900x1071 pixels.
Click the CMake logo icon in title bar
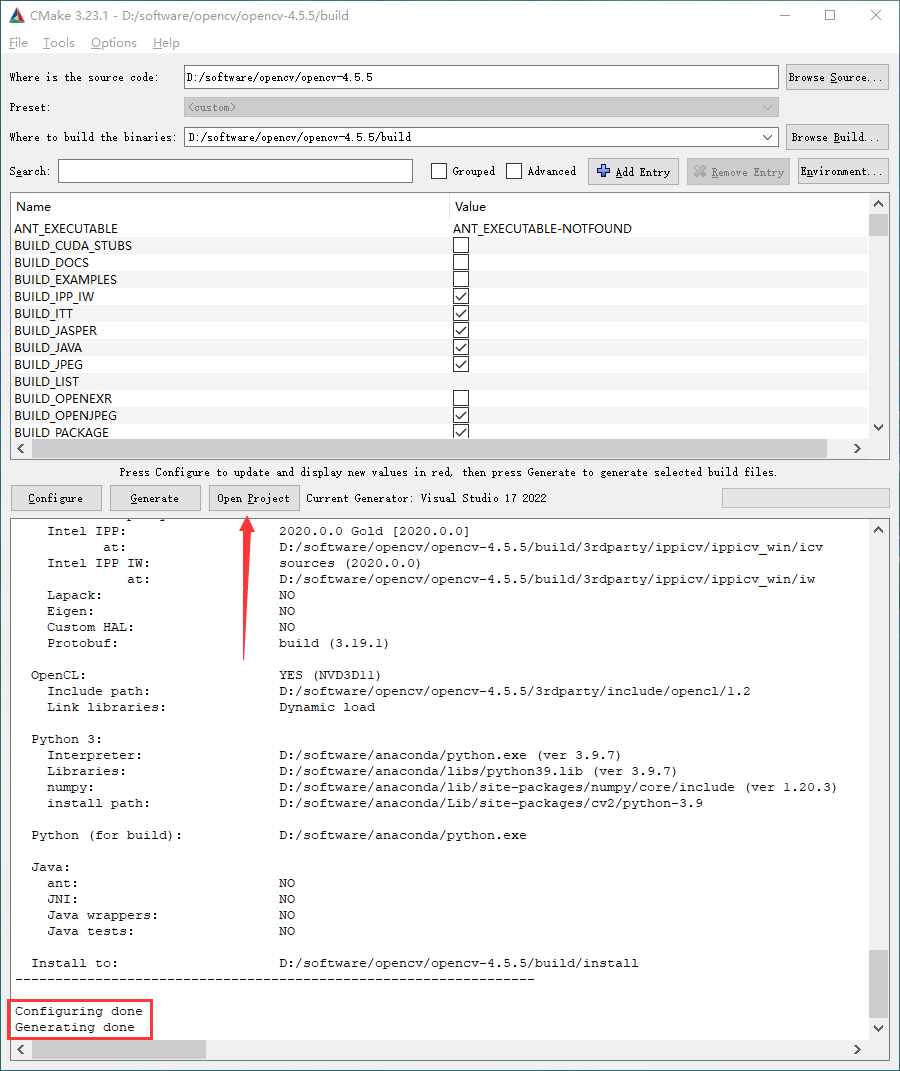tap(16, 15)
